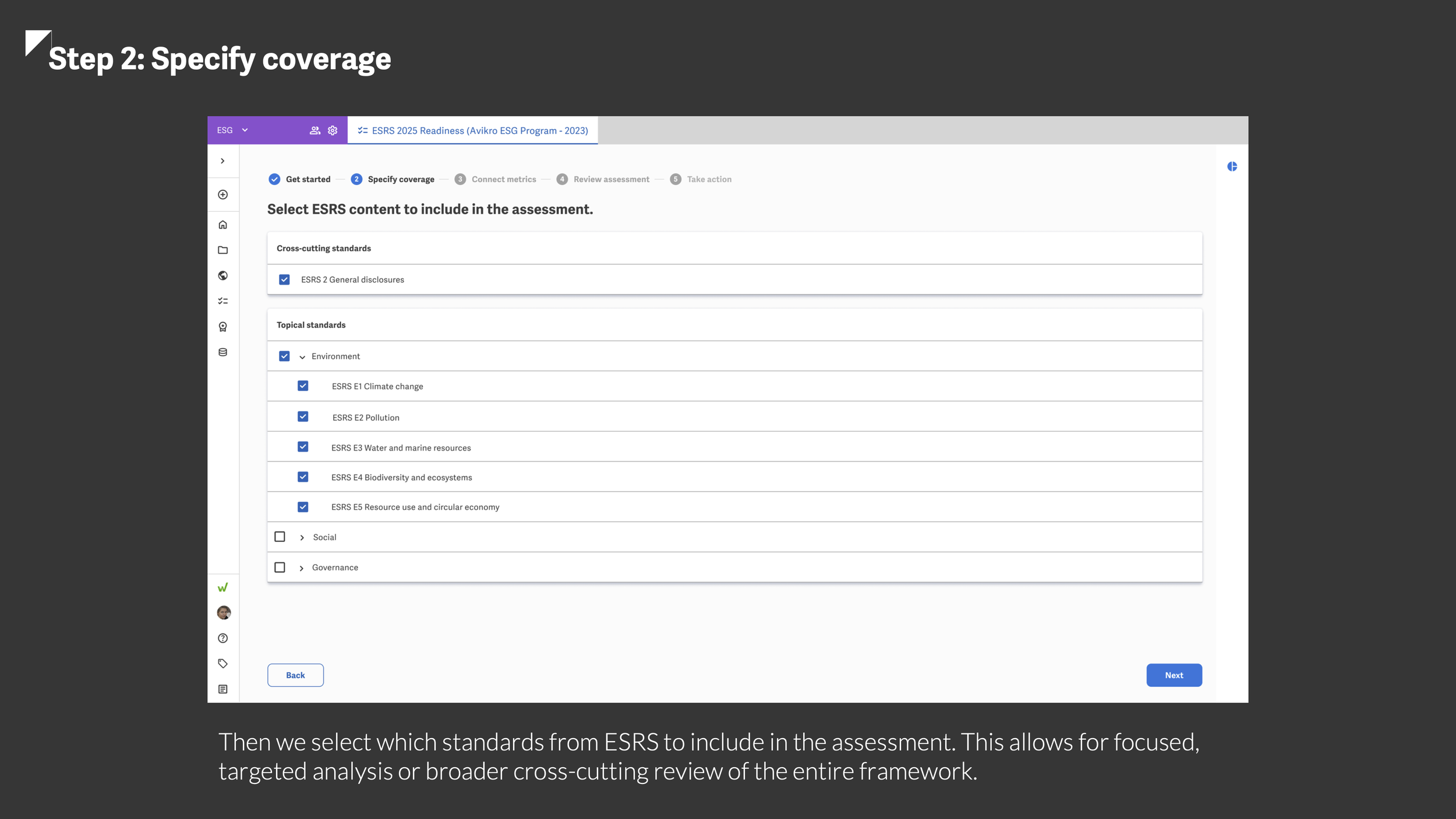This screenshot has height=819, width=1456.
Task: Jump to the Review assessment step
Action: (603, 179)
